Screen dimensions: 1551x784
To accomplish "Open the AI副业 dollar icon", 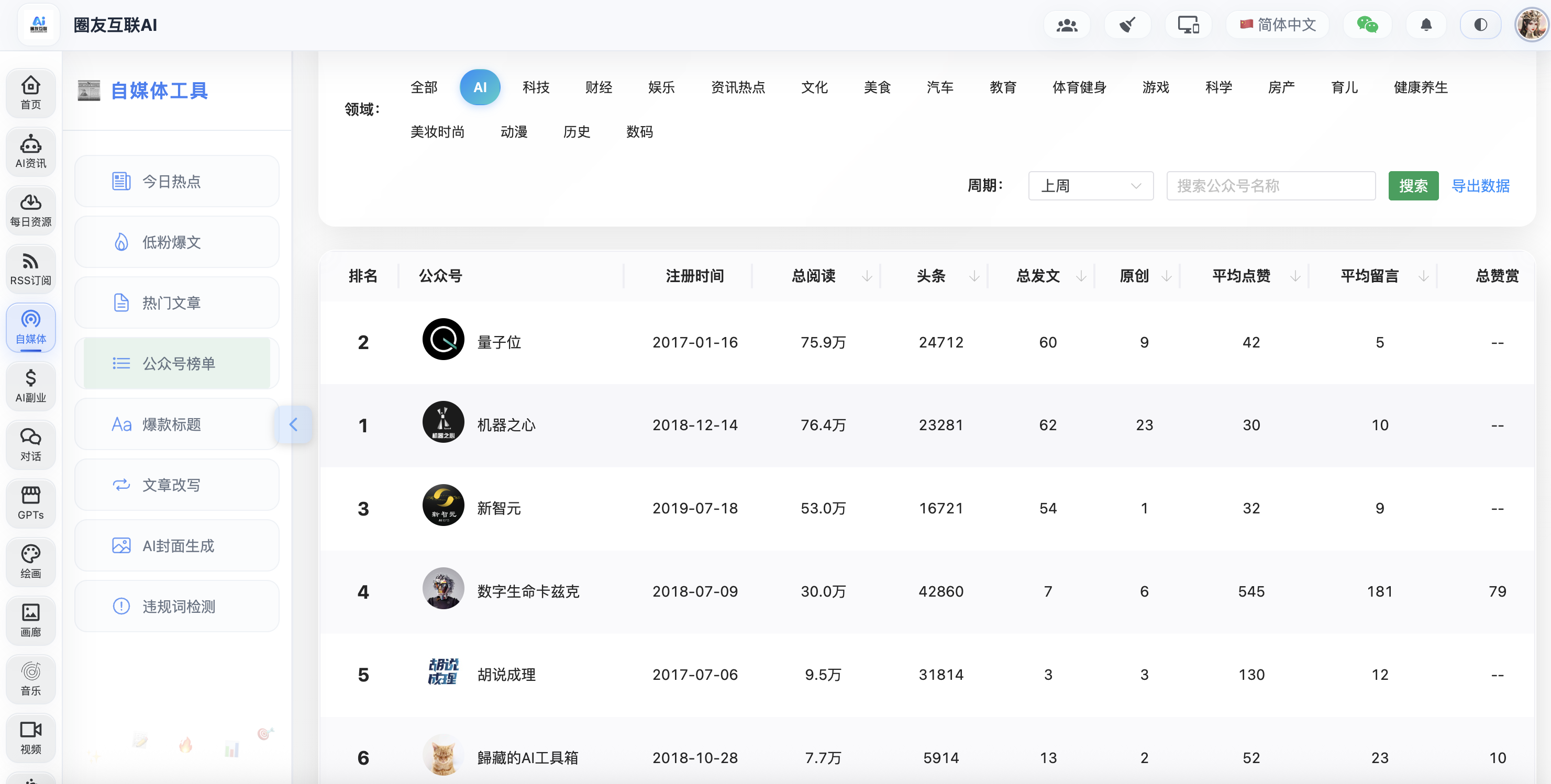I will 31,386.
